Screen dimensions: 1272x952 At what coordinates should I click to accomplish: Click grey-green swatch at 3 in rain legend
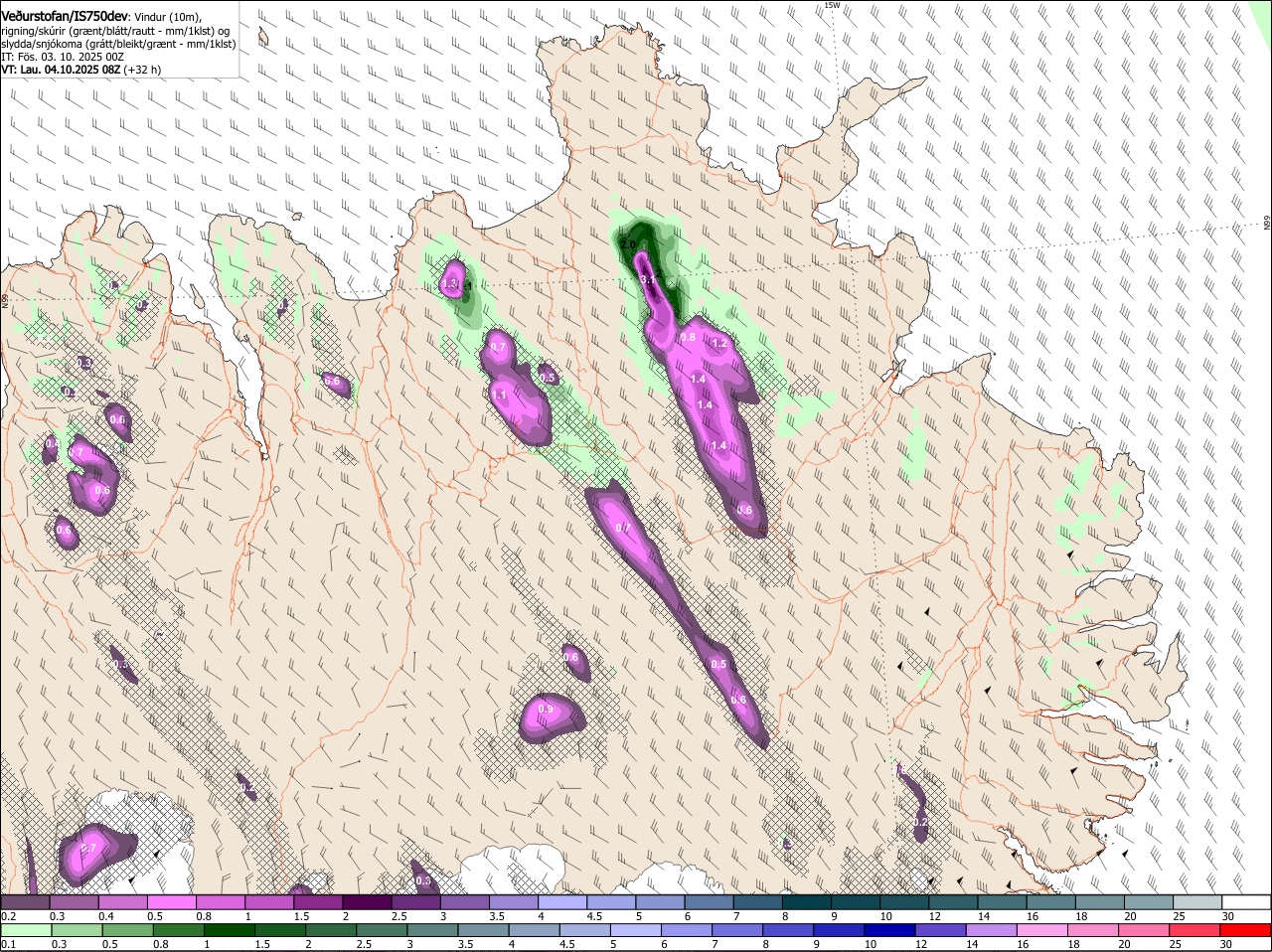click(x=432, y=930)
